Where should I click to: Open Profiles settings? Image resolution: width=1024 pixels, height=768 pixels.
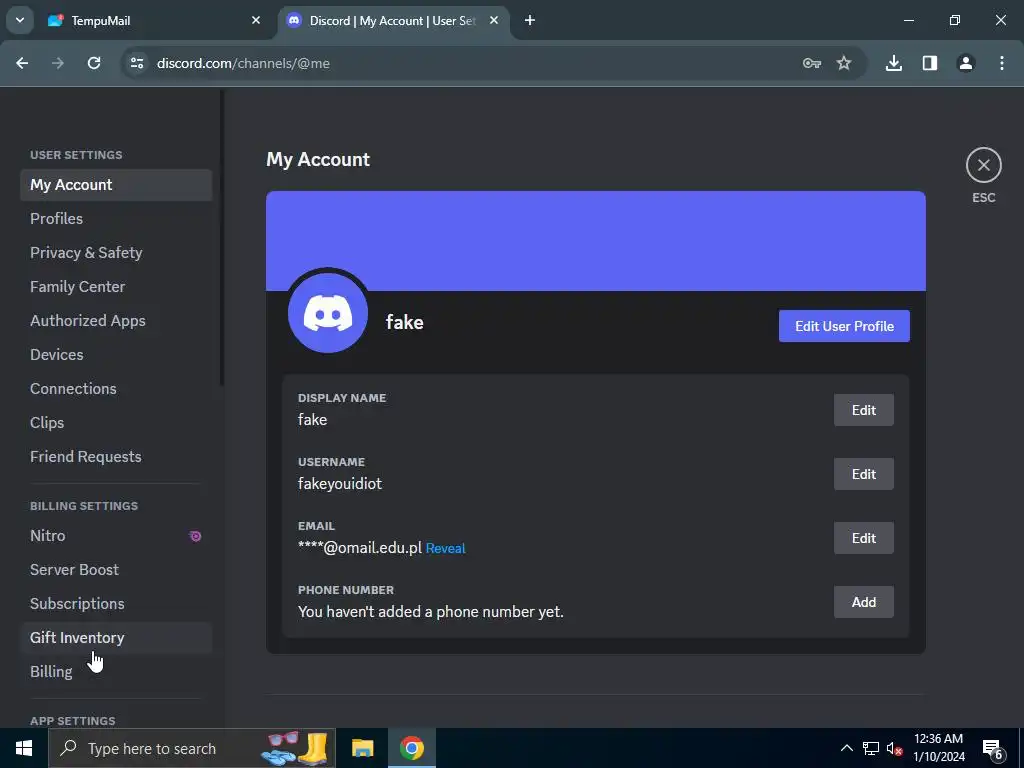(x=116, y=219)
